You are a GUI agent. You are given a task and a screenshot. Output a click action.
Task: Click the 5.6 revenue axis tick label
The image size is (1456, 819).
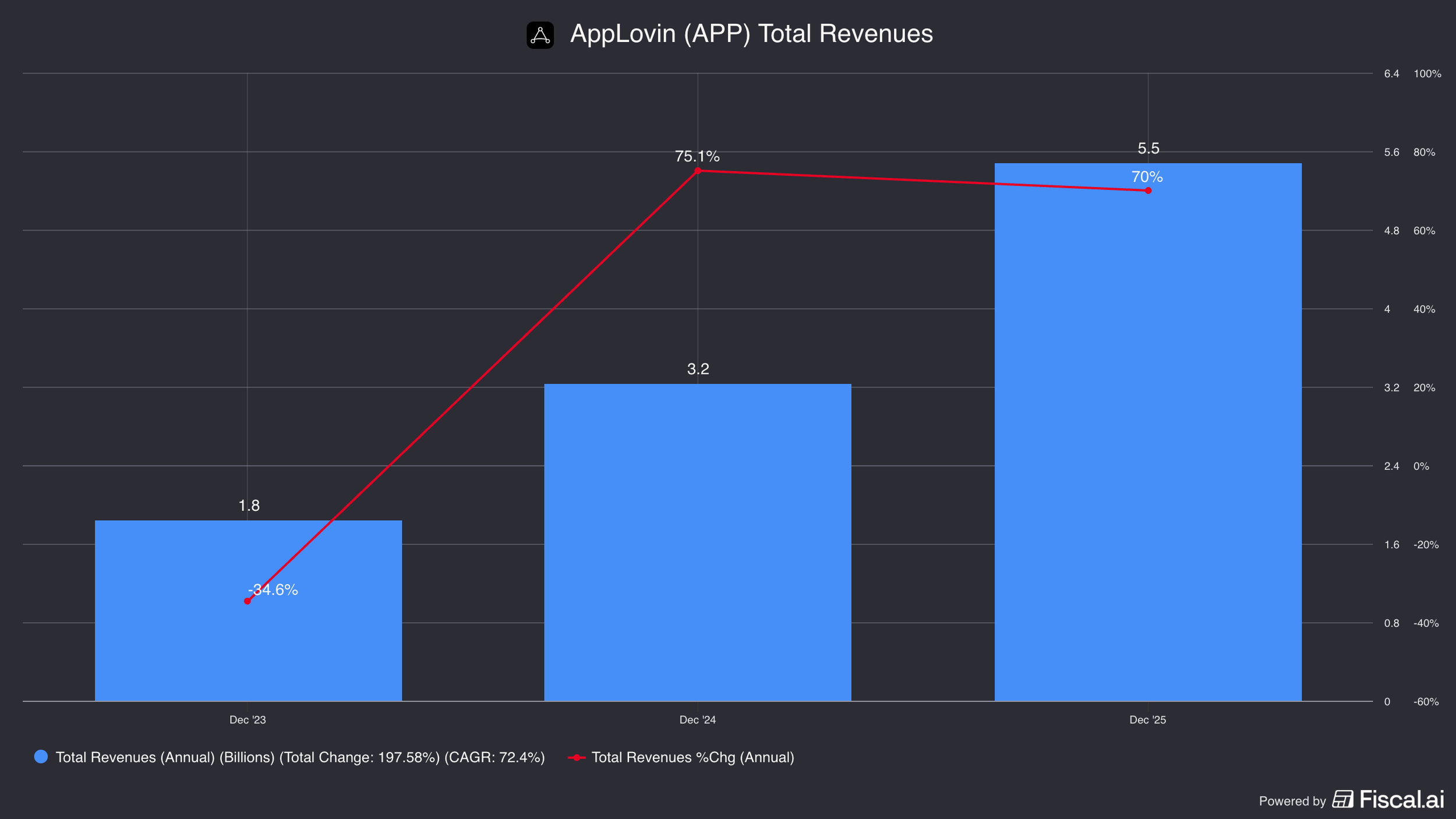tap(1392, 153)
